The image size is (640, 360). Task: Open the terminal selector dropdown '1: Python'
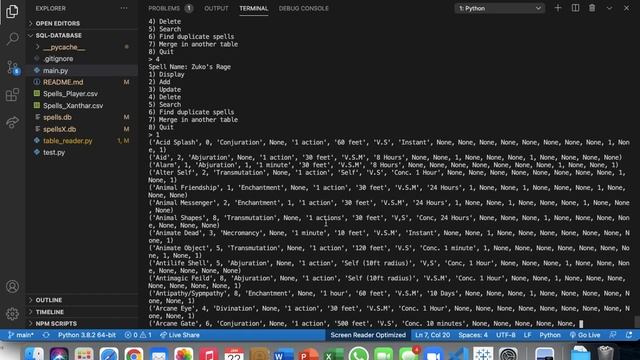click(500, 8)
